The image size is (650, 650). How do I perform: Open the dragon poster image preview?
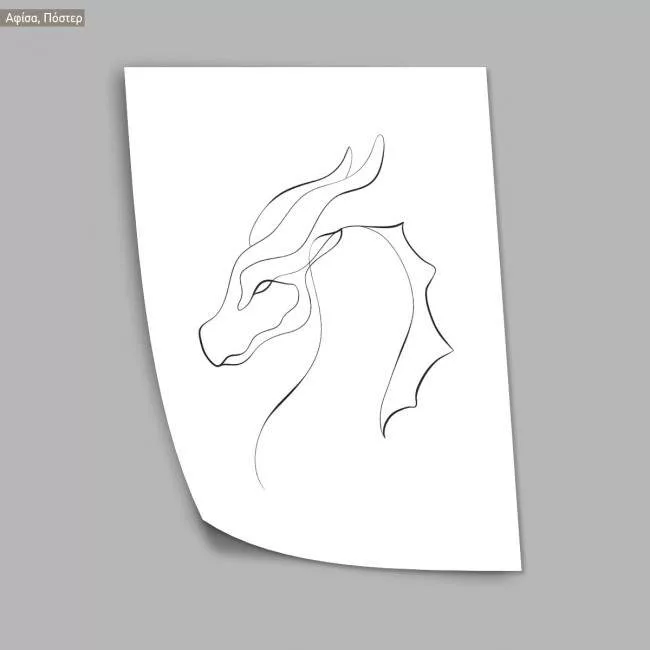click(x=325, y=320)
